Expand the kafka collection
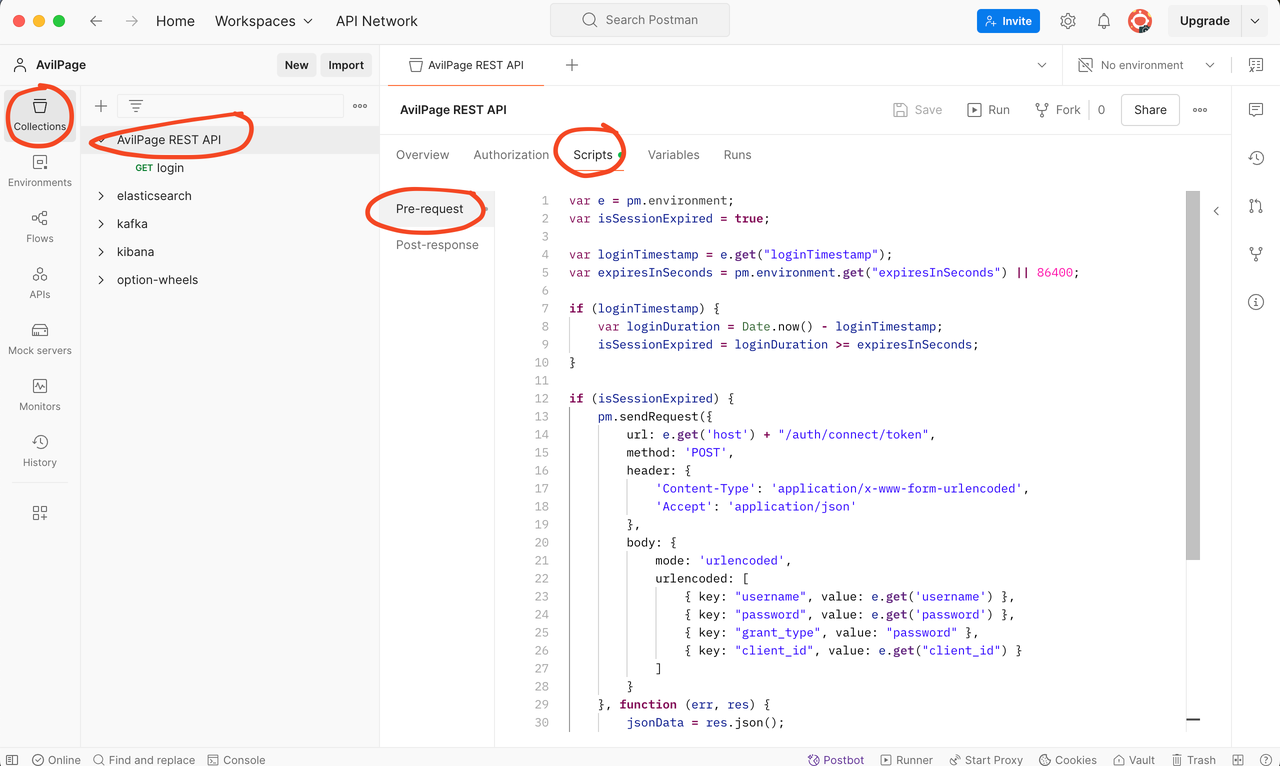 click(101, 224)
